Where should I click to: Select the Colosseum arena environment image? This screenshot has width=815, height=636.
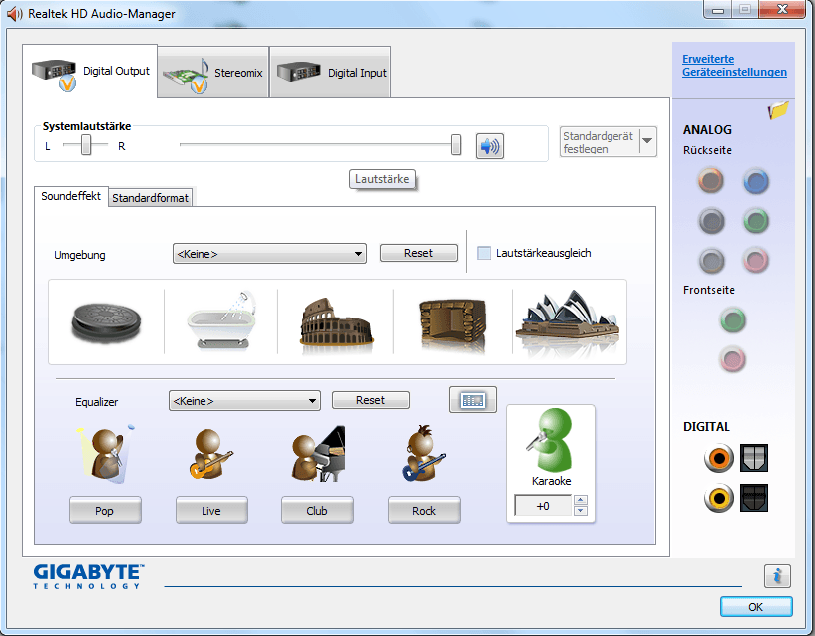pos(336,323)
